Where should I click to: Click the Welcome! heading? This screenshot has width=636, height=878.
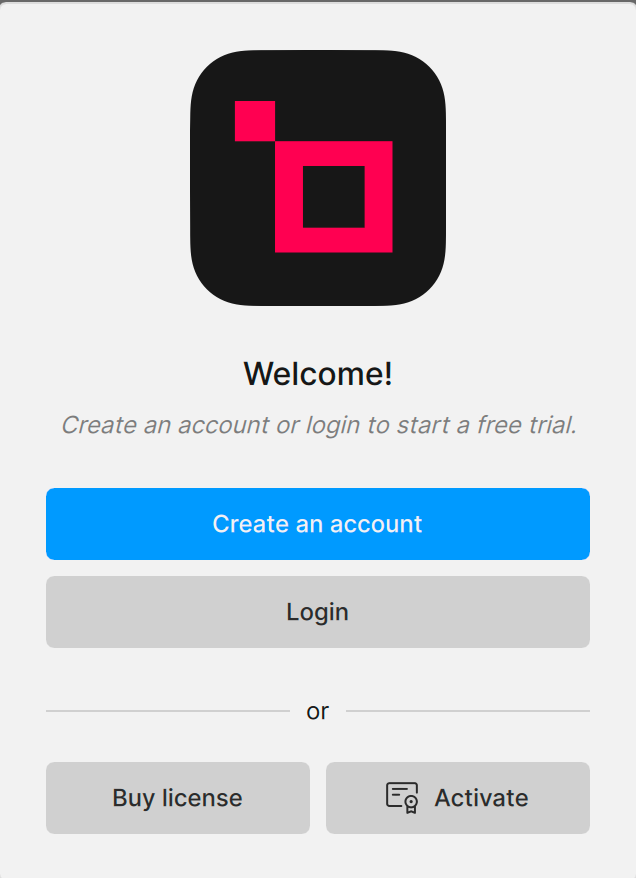point(318,373)
